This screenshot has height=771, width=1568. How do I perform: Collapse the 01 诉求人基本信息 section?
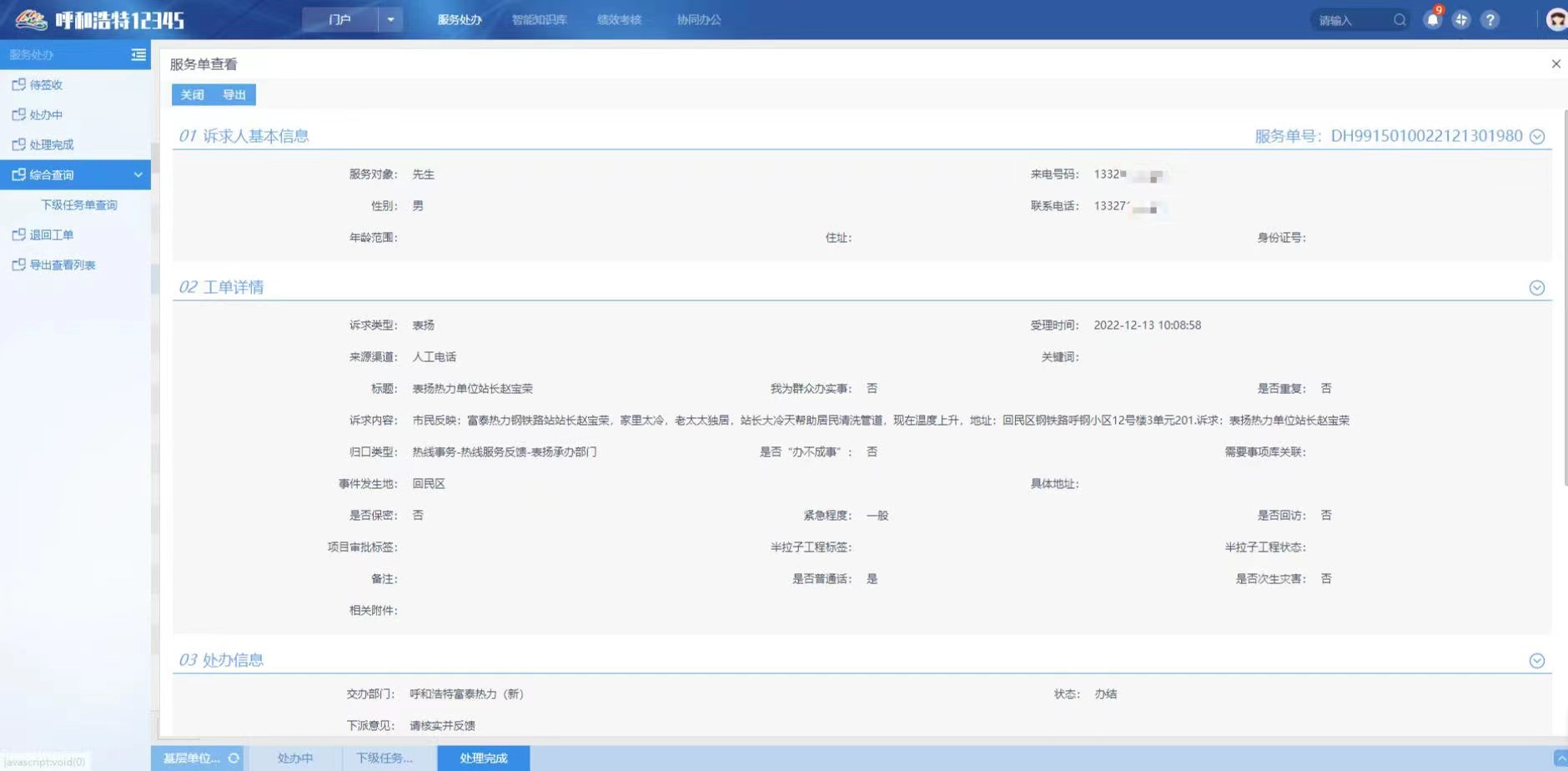pyautogui.click(x=1537, y=137)
